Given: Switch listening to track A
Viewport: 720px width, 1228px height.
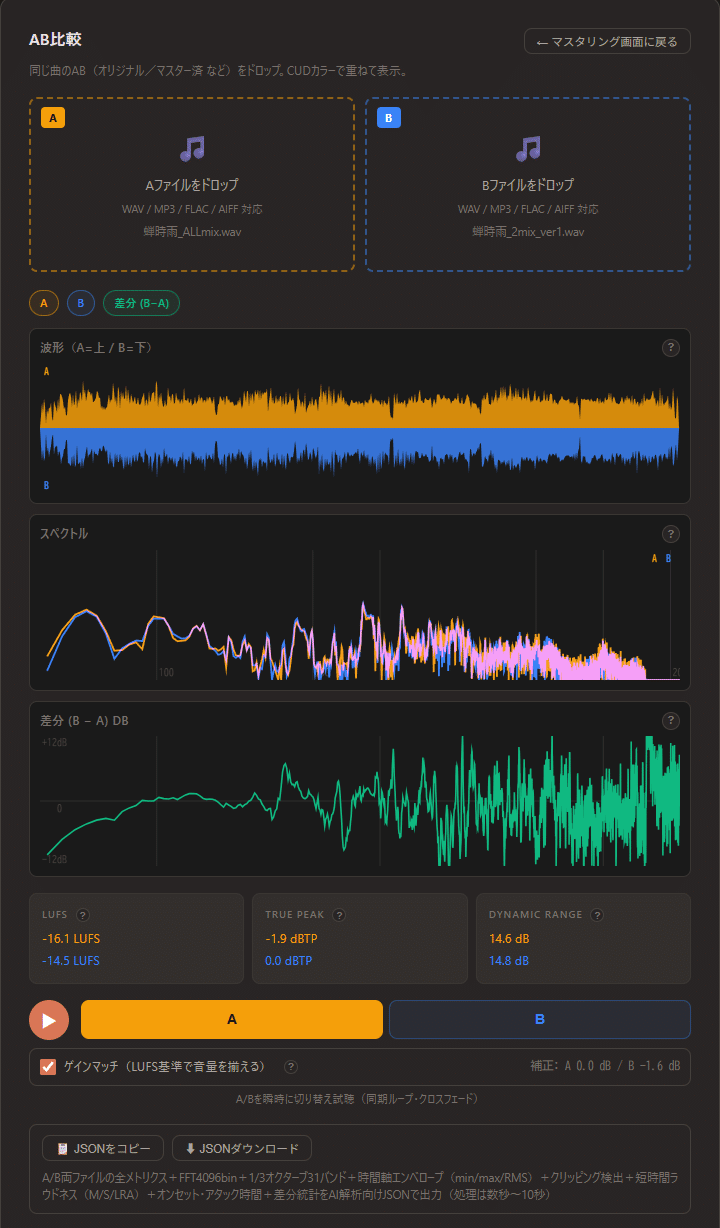Looking at the screenshot, I should (x=232, y=1019).
